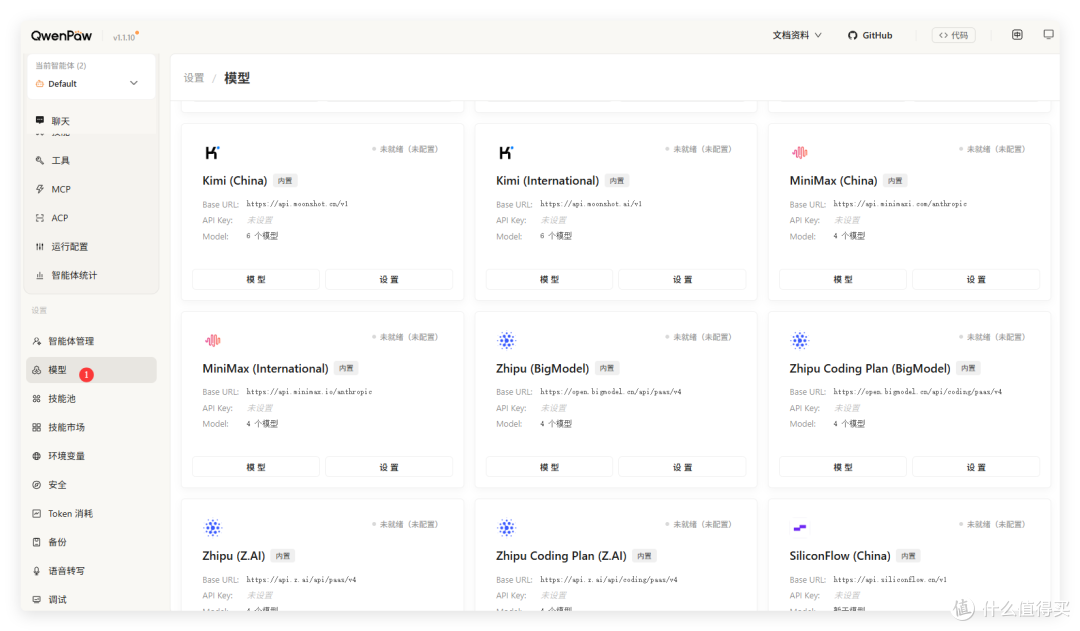The width and height of the screenshot is (1080, 631).
Task: Click the MiniMax (China) logo
Action: coord(800,152)
